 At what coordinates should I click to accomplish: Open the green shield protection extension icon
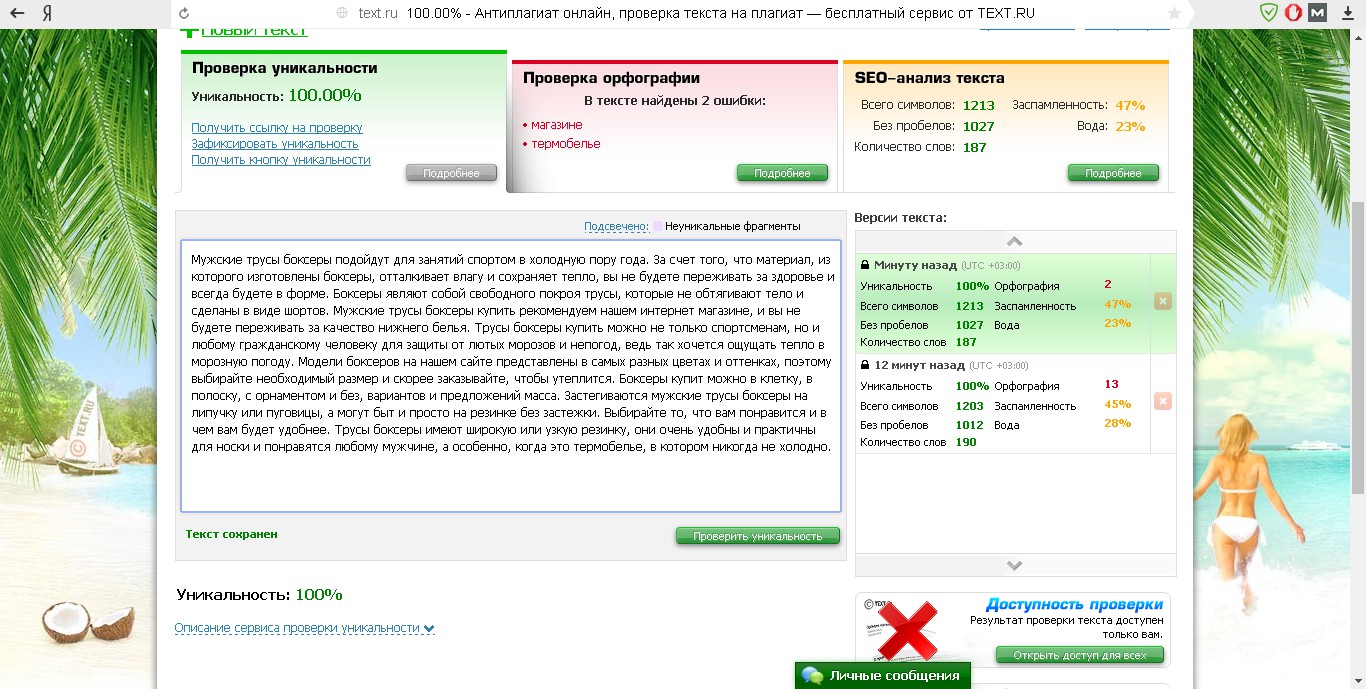tap(1268, 13)
